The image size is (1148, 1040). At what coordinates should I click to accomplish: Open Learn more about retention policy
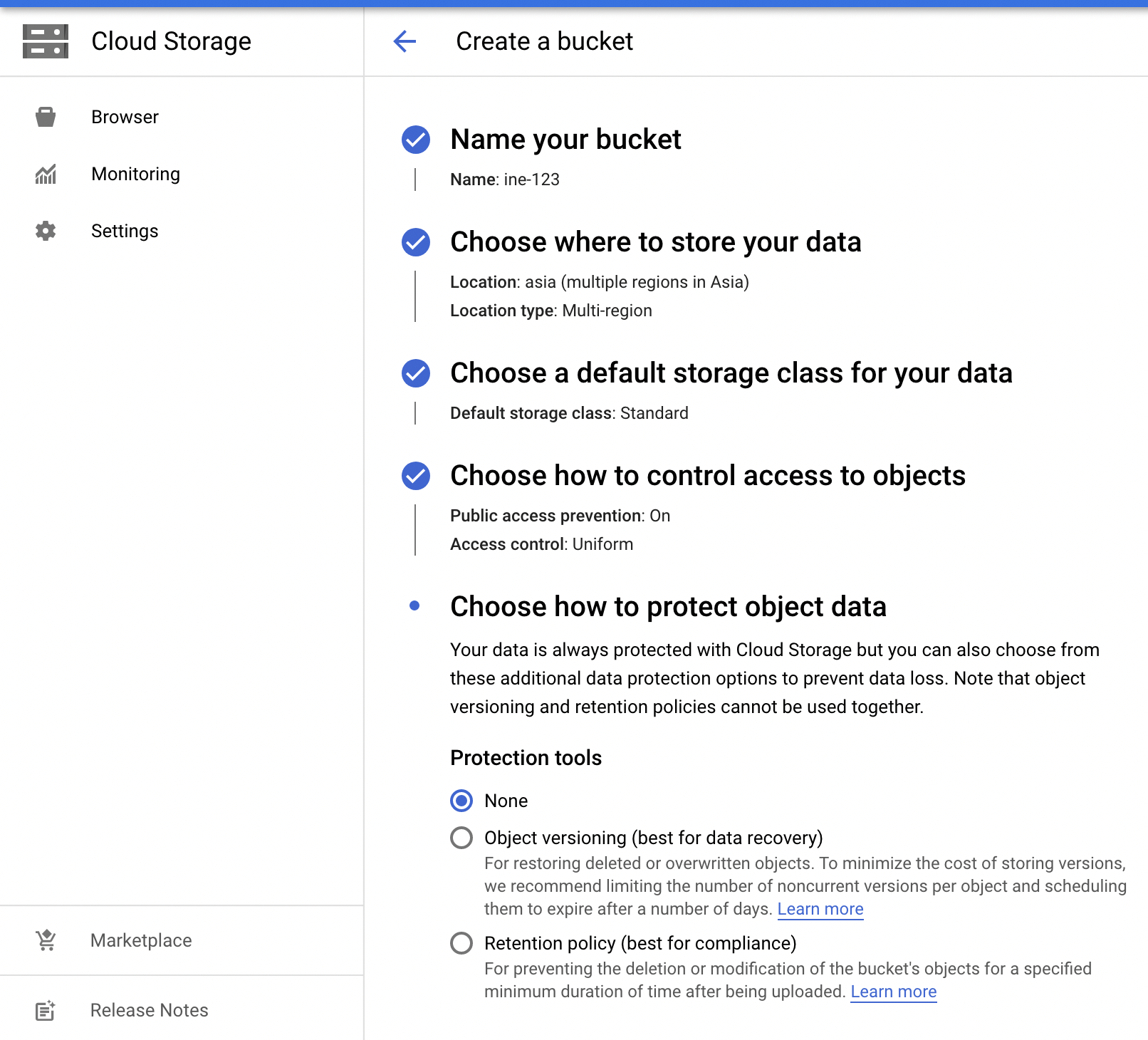click(893, 991)
